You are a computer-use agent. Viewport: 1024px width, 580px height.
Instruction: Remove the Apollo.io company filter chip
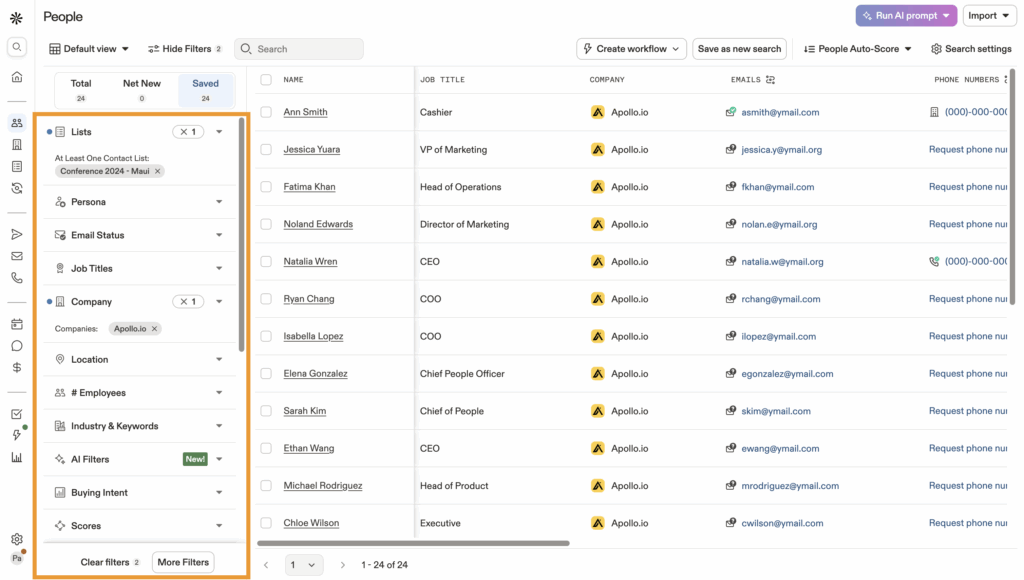[x=155, y=328]
